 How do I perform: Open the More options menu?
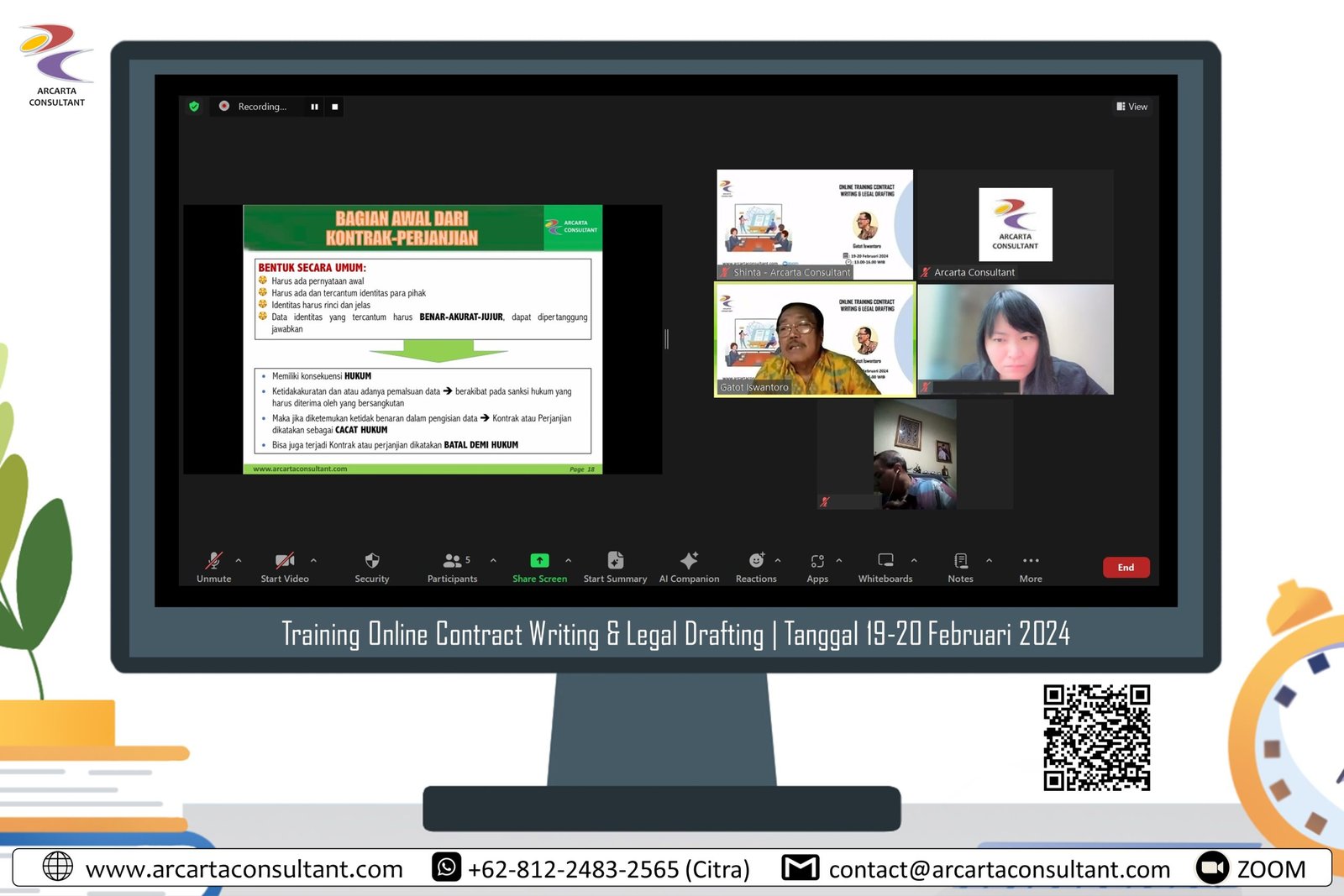point(1031,561)
